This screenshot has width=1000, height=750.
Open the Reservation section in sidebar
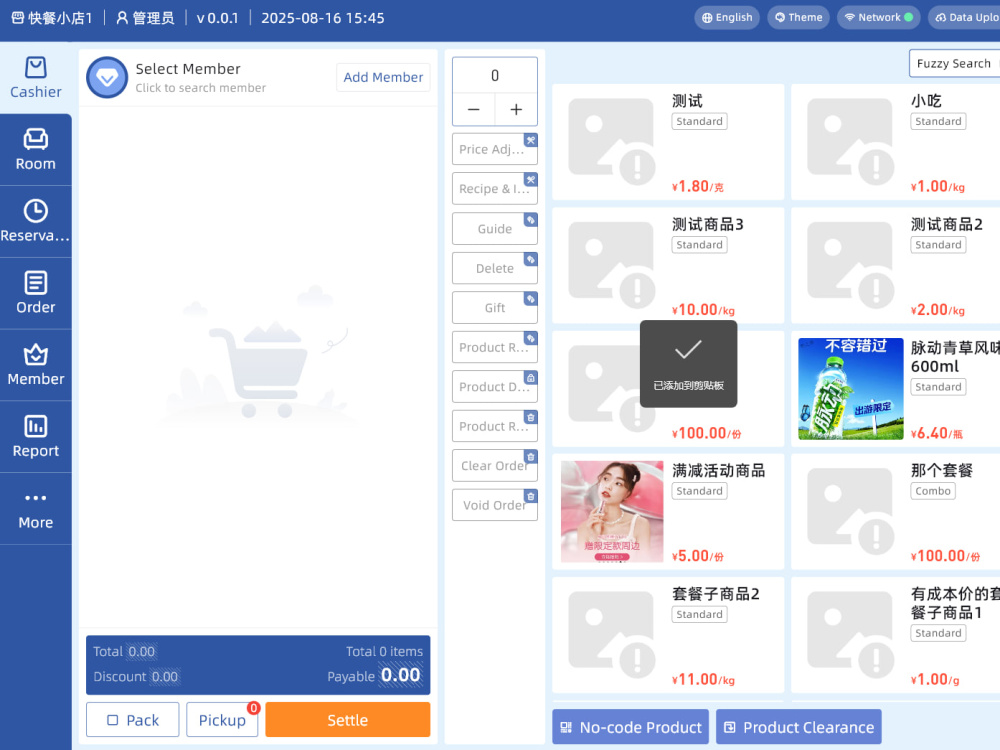point(36,222)
